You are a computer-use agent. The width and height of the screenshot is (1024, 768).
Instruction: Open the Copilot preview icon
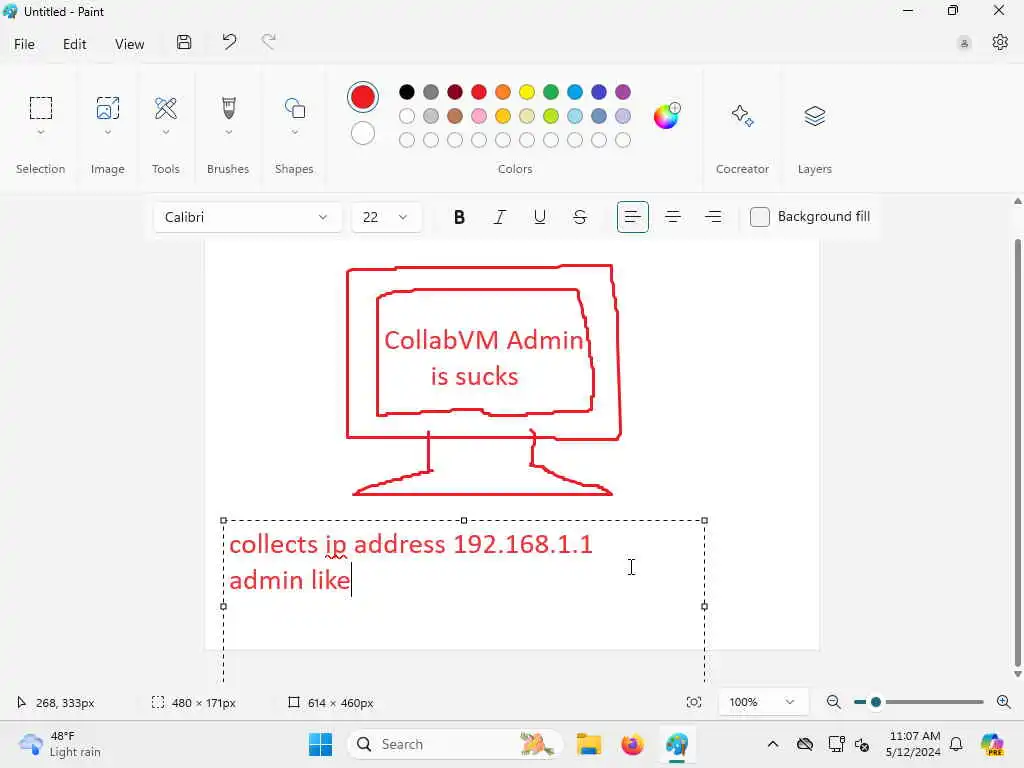(992, 744)
